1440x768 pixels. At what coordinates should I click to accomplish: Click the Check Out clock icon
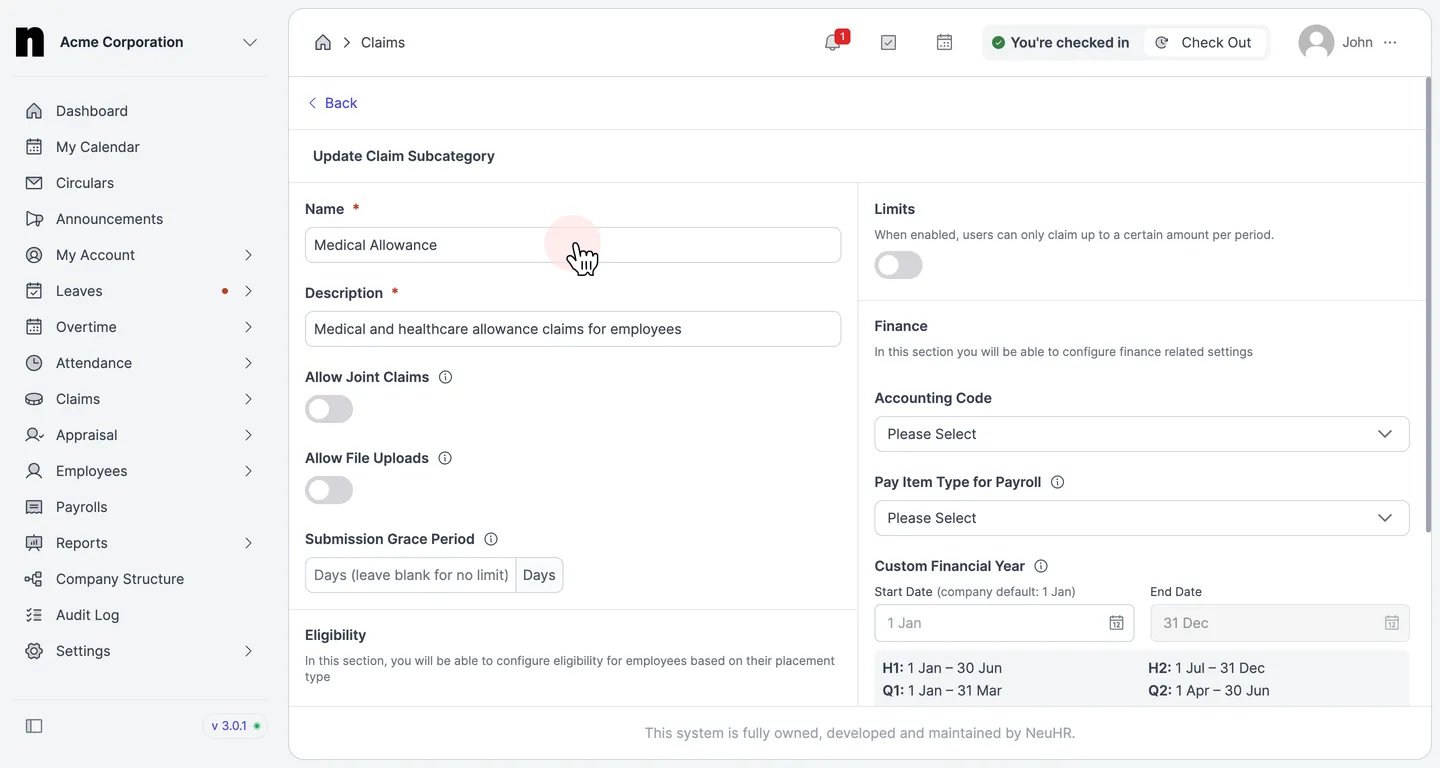pos(1162,42)
